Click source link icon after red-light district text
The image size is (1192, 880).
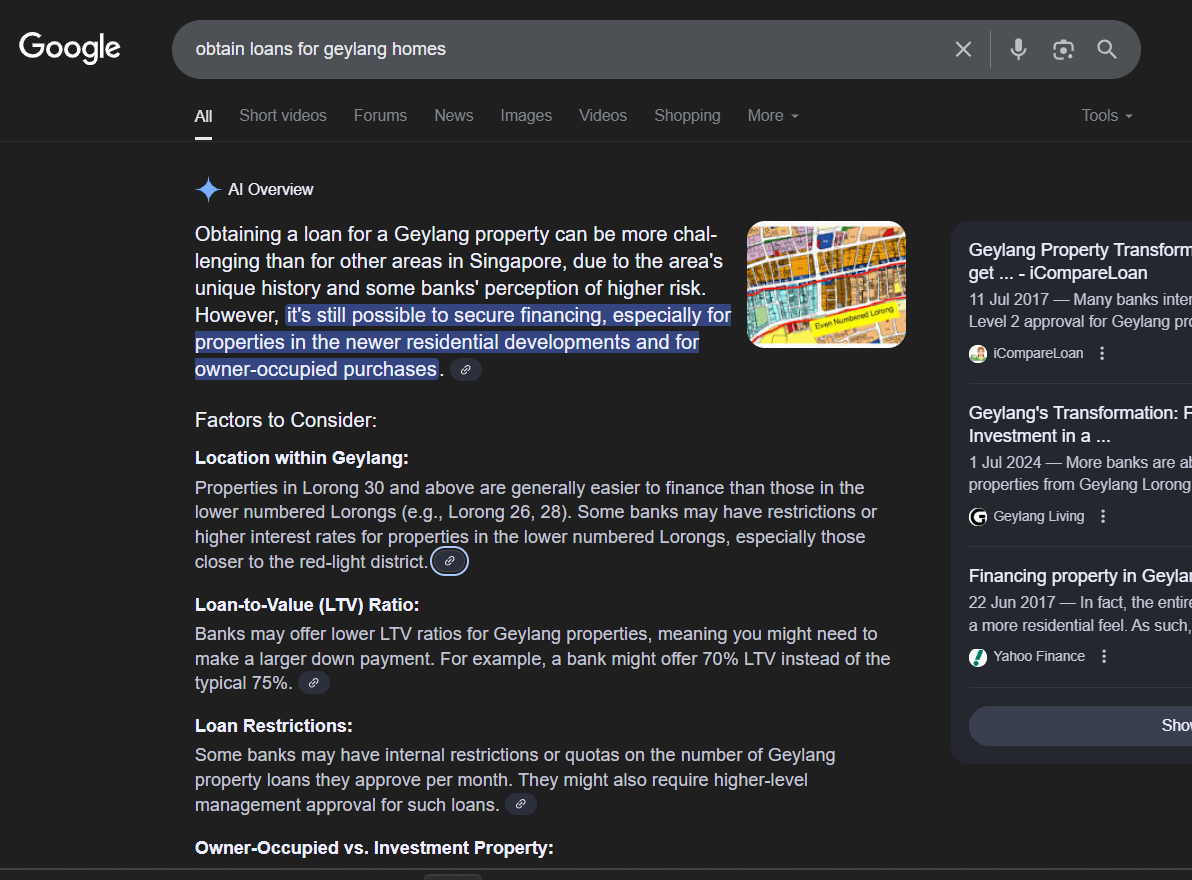click(x=450, y=562)
